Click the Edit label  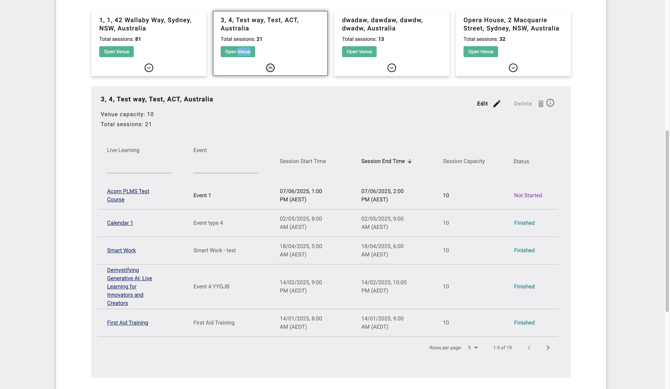[x=482, y=103]
